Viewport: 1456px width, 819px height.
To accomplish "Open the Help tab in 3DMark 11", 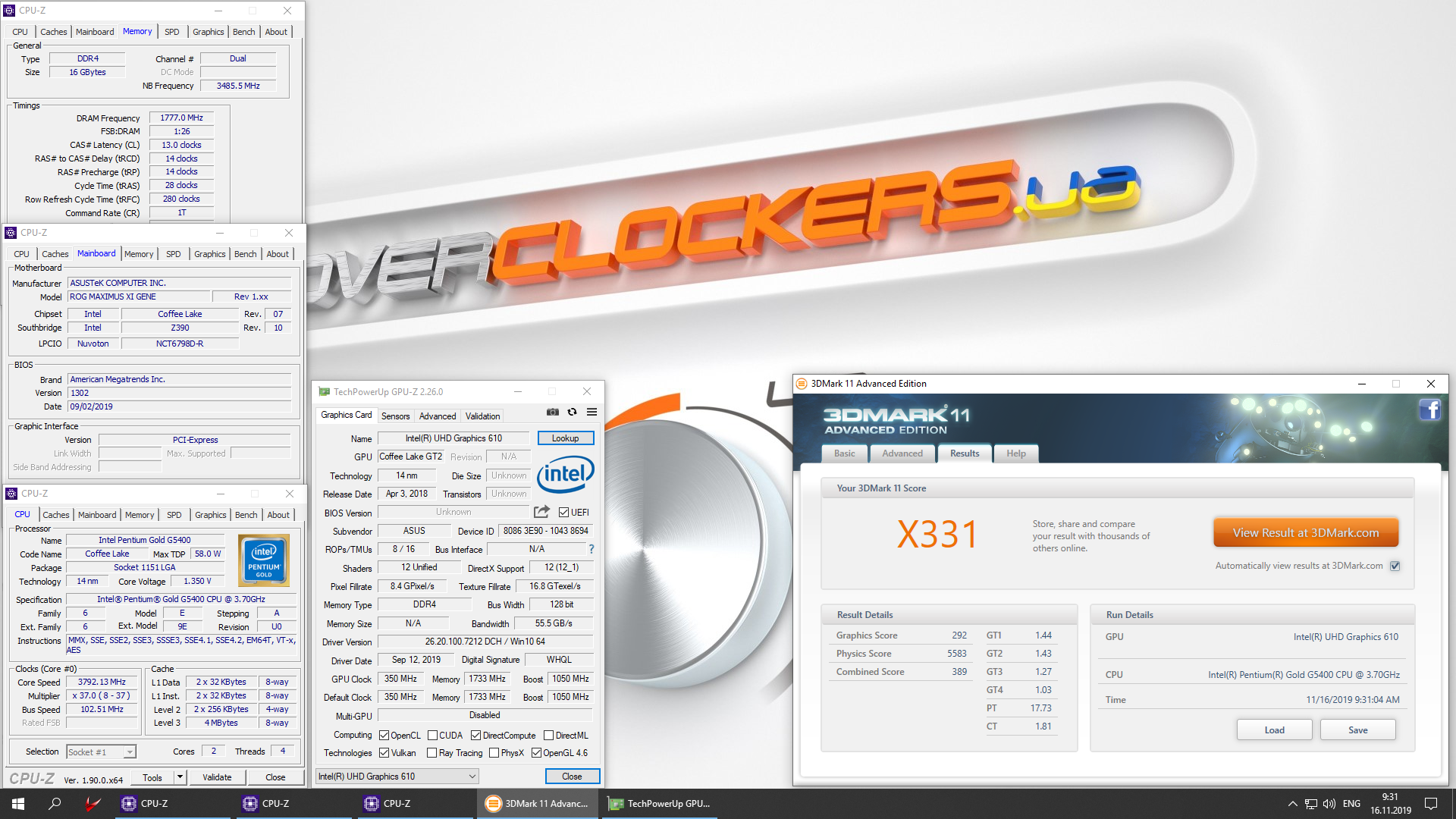I will [x=1015, y=453].
